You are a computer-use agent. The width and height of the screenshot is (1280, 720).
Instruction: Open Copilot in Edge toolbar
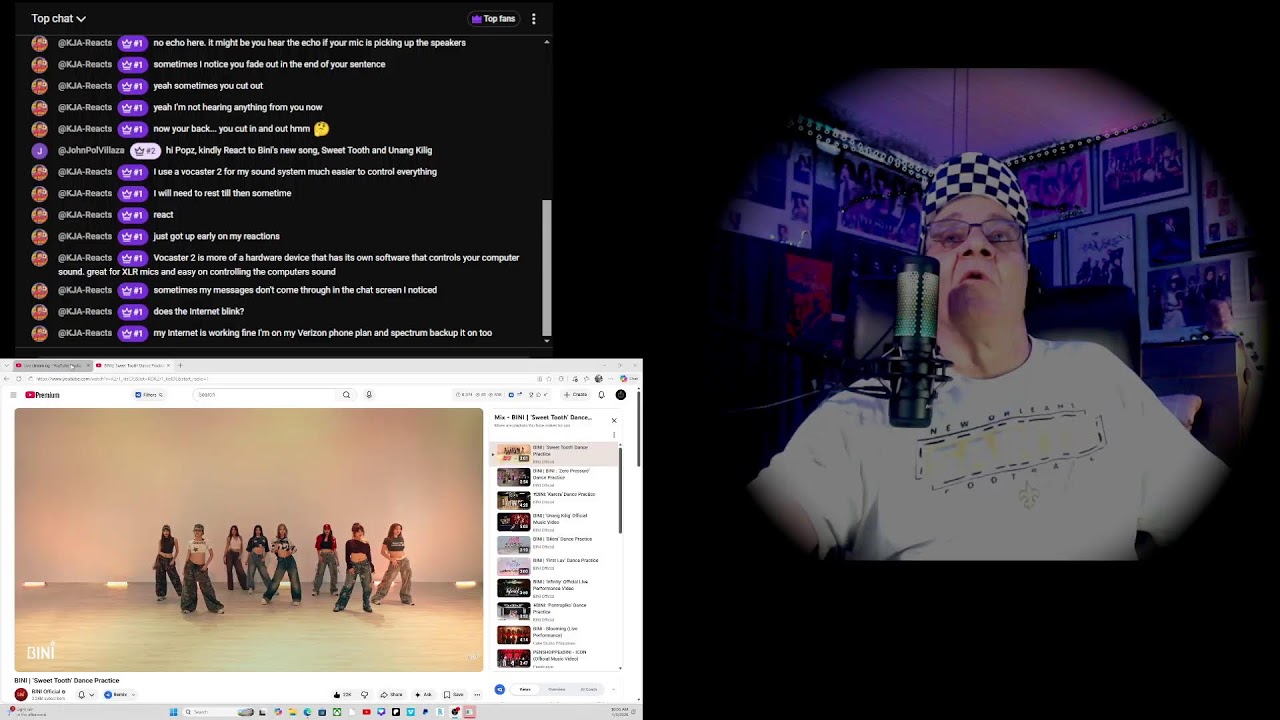(x=628, y=379)
